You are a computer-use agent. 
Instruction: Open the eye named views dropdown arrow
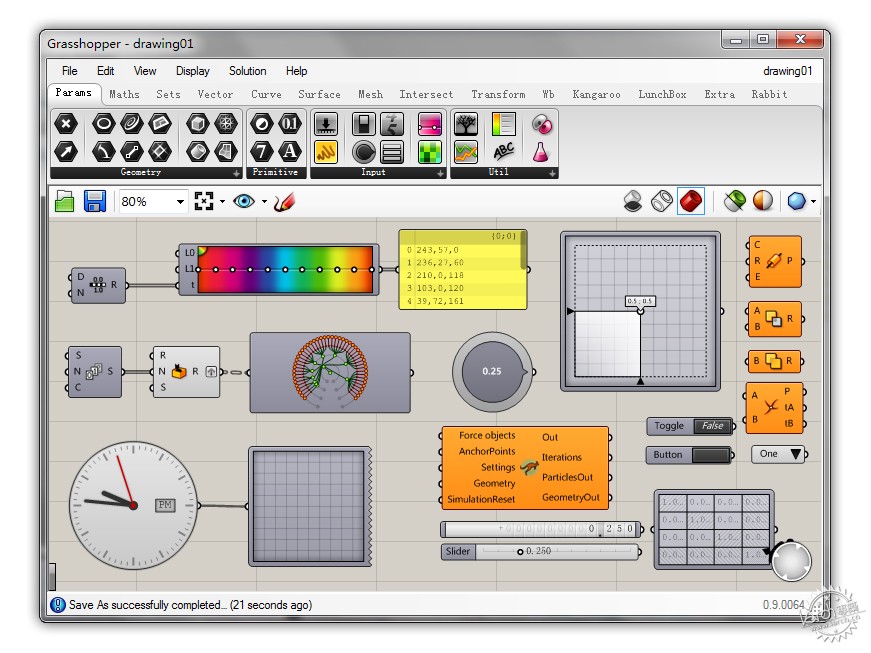point(264,202)
